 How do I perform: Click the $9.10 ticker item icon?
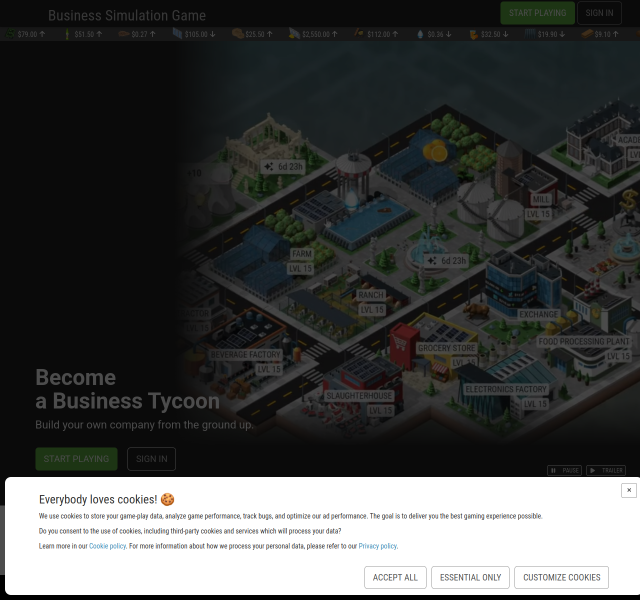pos(587,33)
